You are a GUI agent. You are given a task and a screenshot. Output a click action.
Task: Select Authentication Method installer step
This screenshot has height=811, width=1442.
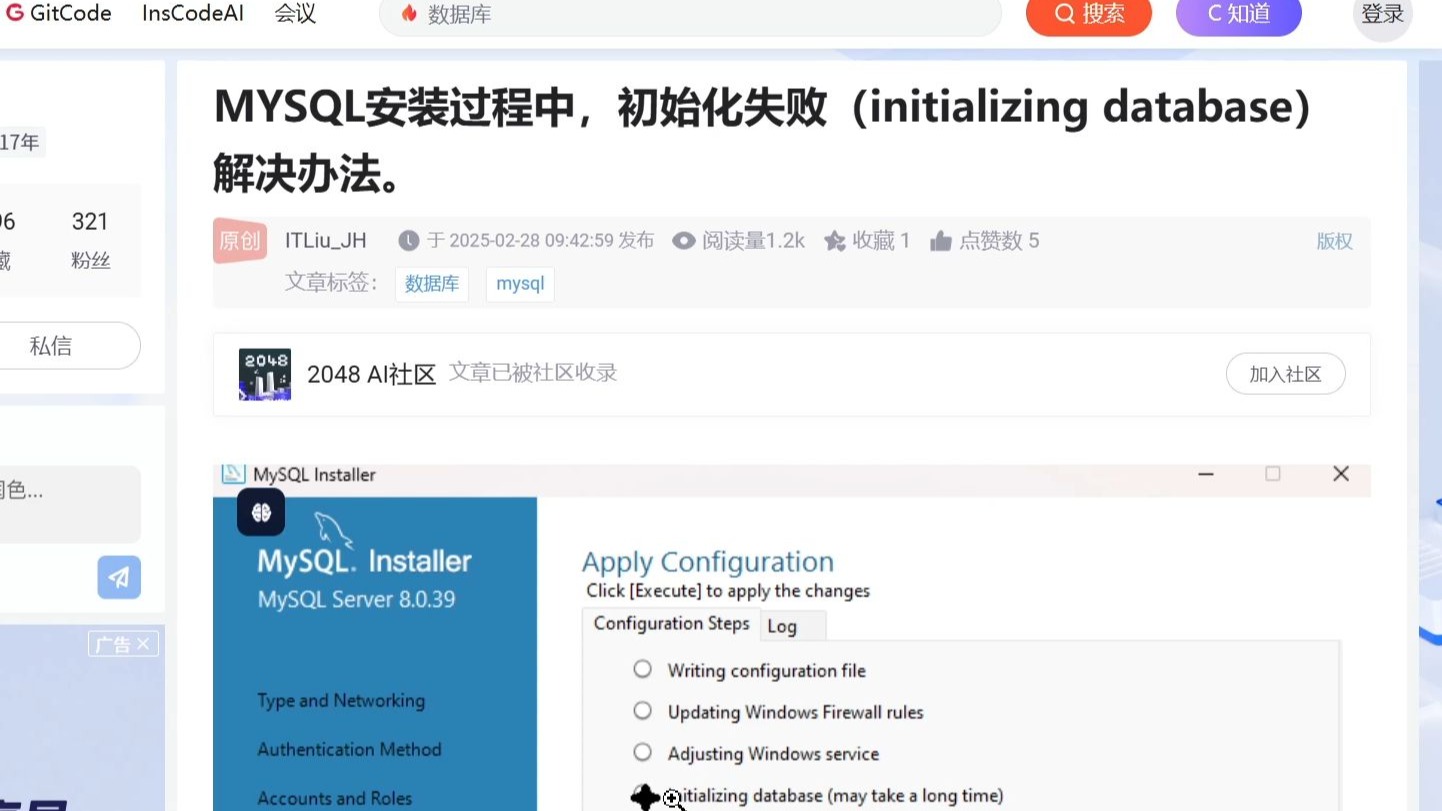[349, 749]
